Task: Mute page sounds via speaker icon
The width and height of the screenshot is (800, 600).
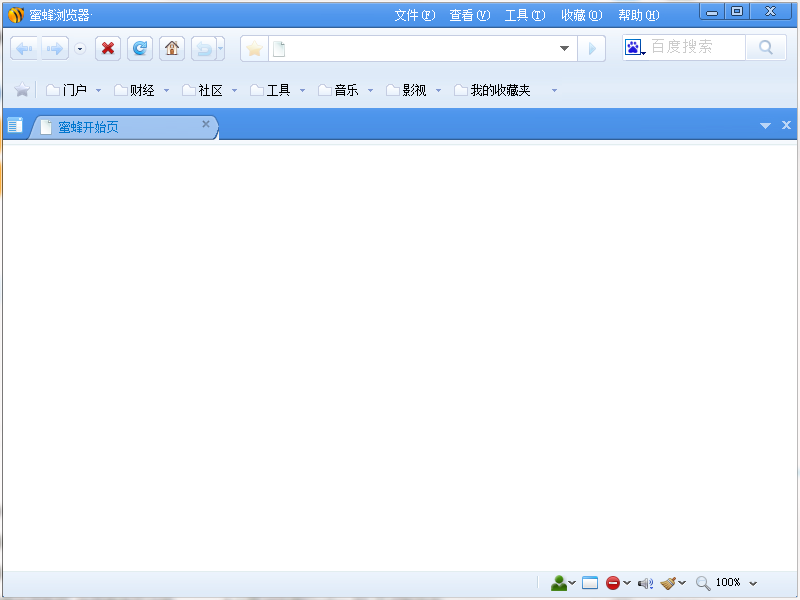Action: pos(643,583)
